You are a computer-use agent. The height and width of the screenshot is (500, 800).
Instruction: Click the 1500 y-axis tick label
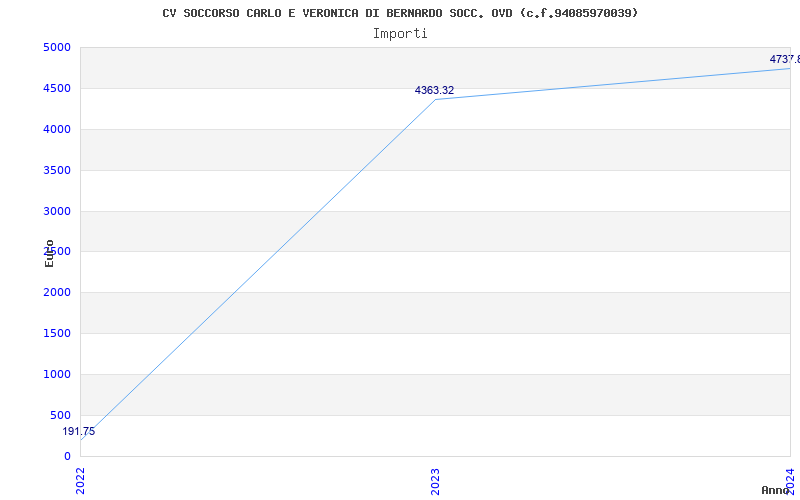pos(57,334)
